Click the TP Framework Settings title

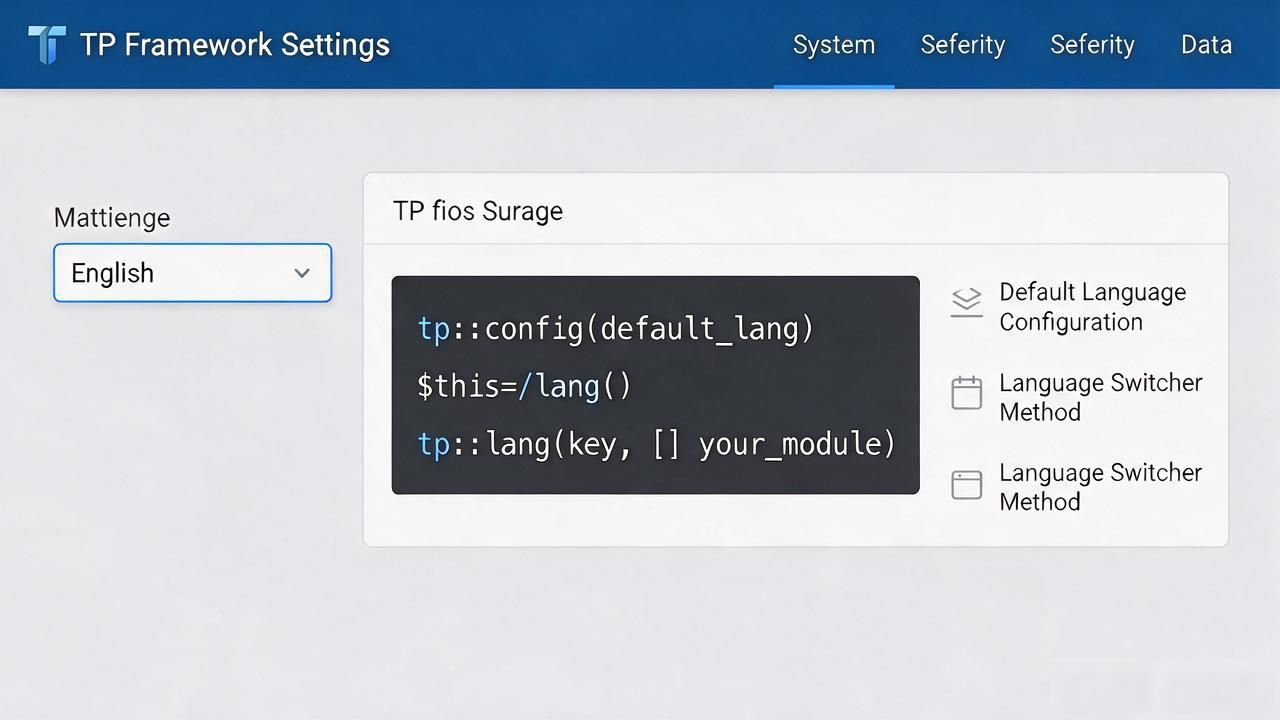point(235,44)
